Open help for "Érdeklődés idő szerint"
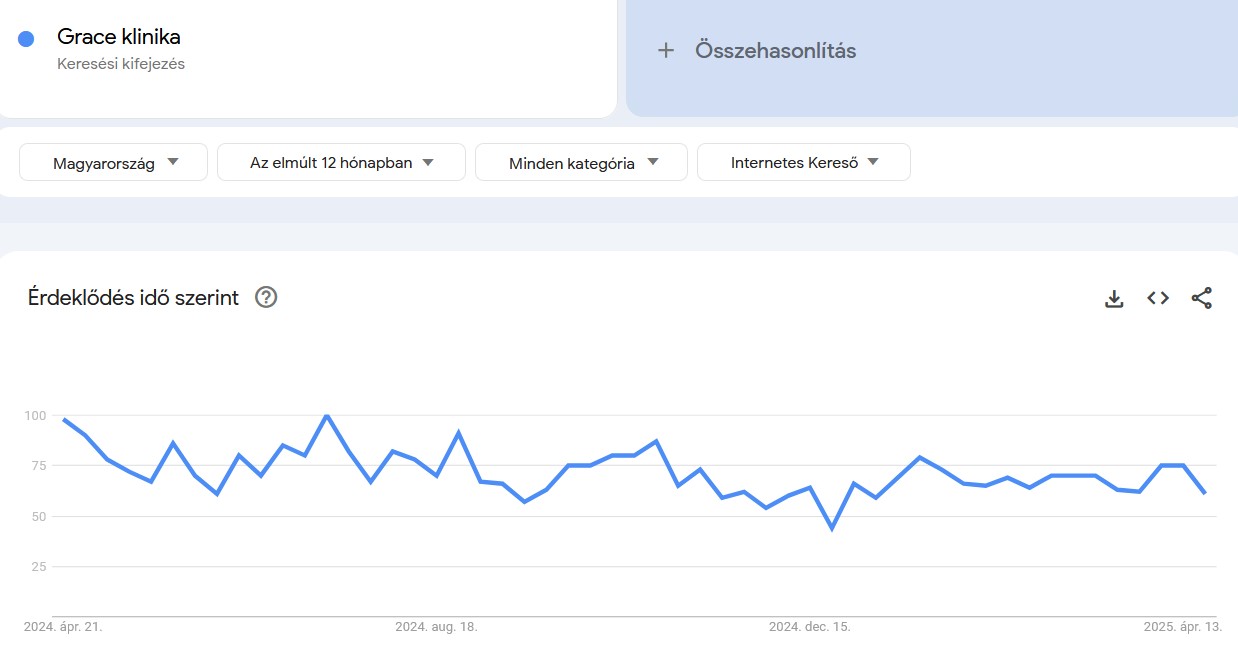This screenshot has width=1238, height=668. (x=265, y=297)
